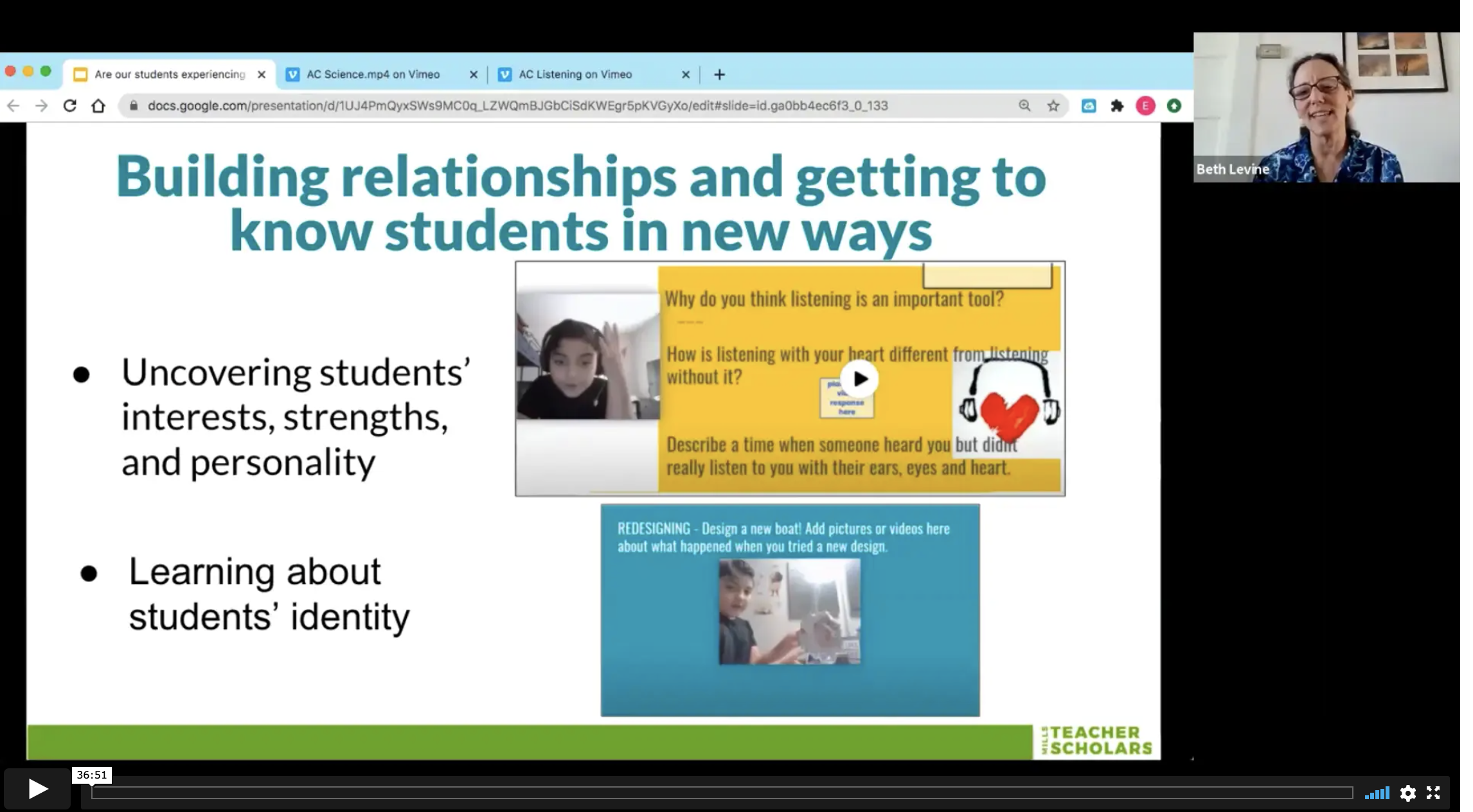
Task: Open a new browser tab
Action: [x=719, y=75]
